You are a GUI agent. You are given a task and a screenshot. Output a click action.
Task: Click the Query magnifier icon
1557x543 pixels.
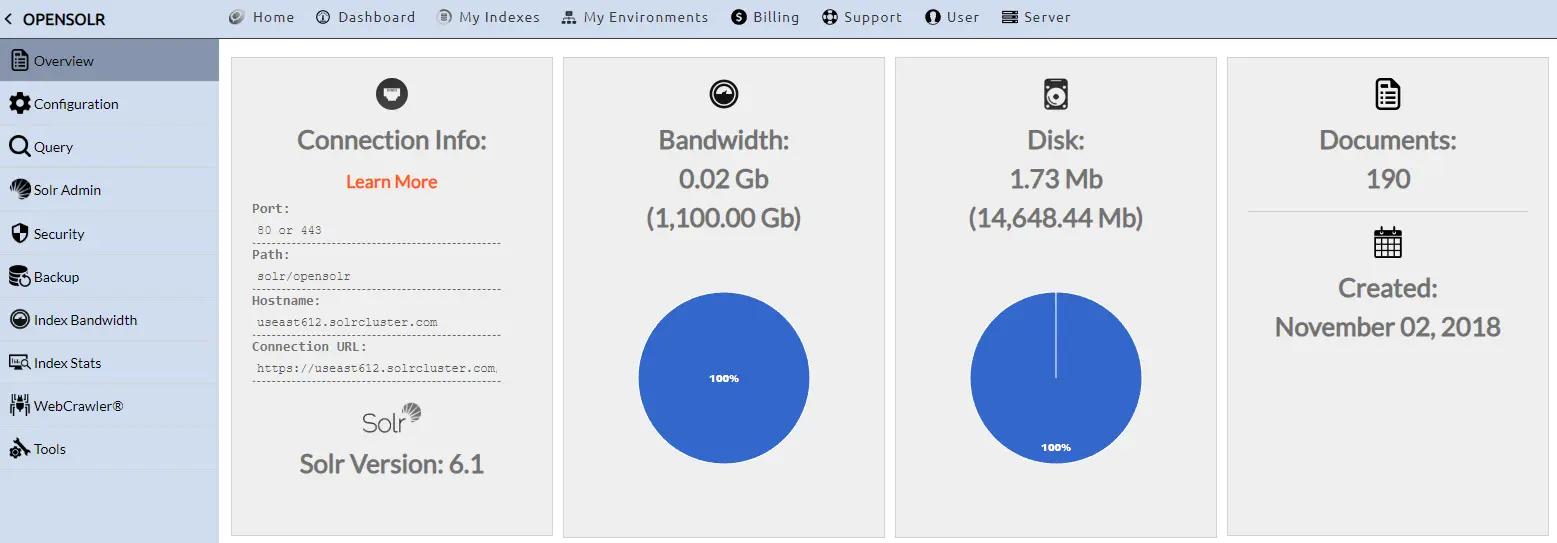click(x=19, y=147)
